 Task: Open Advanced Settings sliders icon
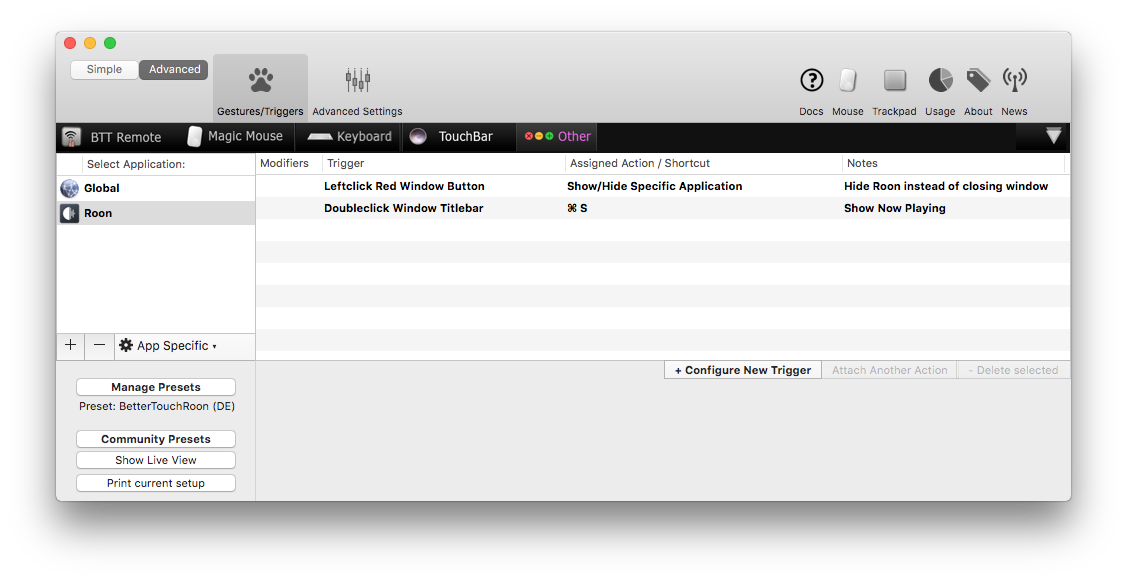357,80
